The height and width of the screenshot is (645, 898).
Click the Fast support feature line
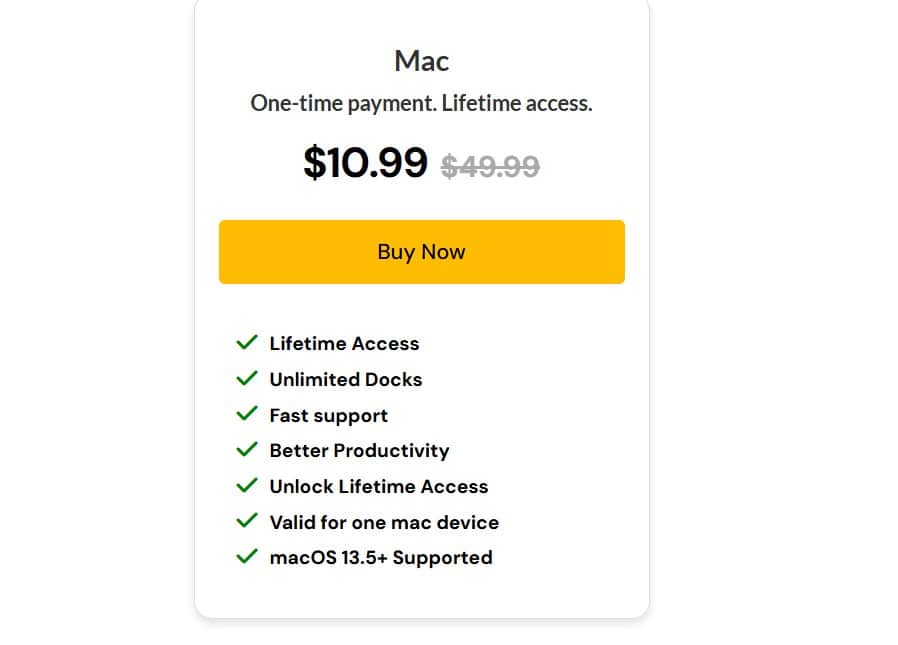click(329, 415)
